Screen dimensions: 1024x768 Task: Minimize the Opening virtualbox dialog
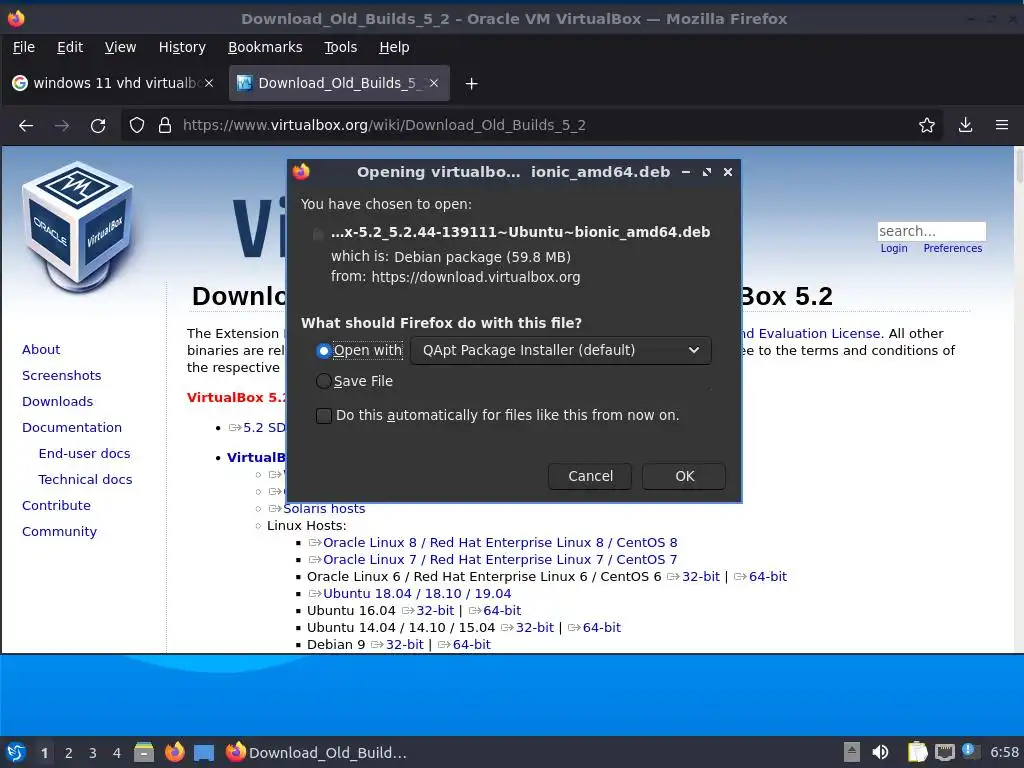[686, 172]
